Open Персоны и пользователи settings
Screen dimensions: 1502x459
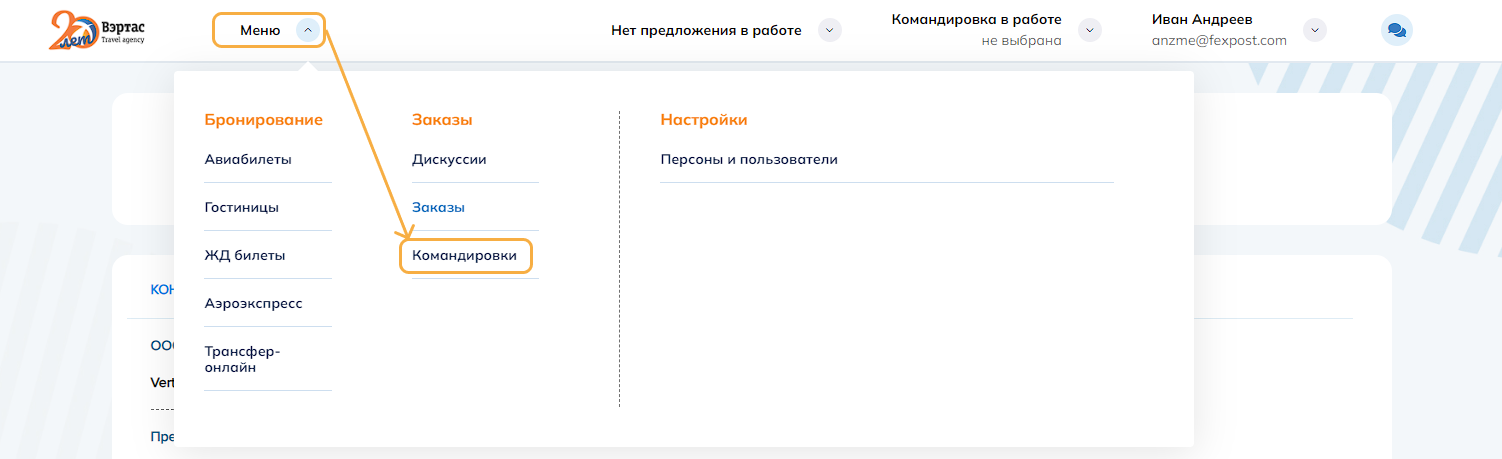click(x=749, y=159)
